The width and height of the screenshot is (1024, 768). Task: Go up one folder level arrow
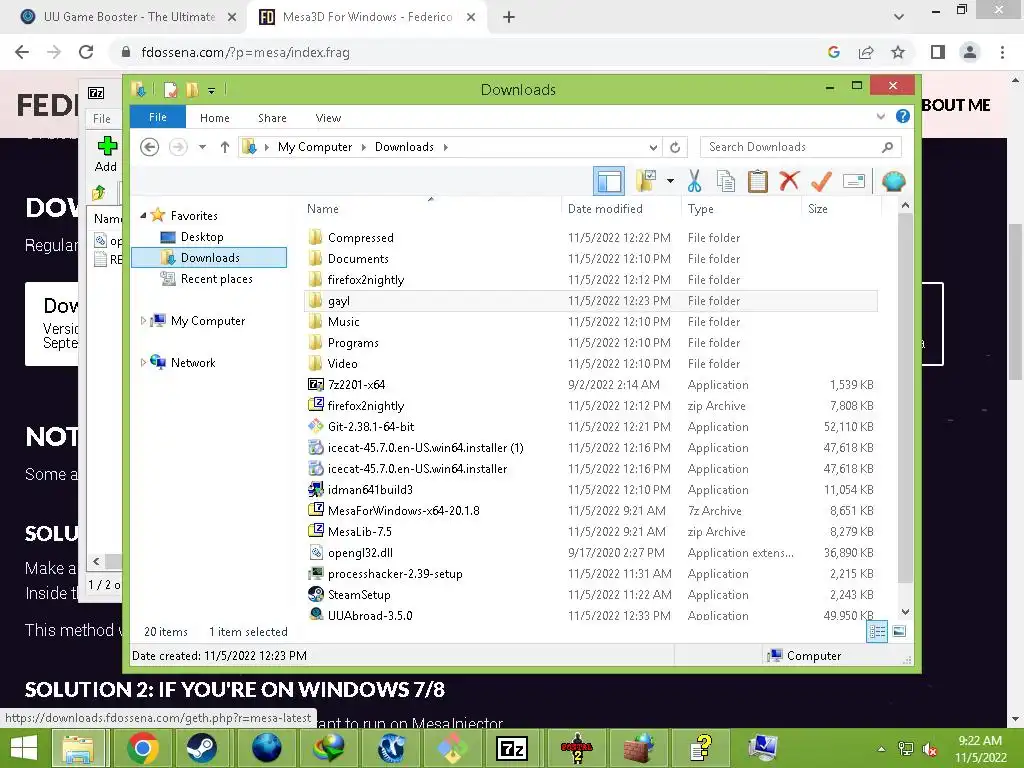point(225,147)
